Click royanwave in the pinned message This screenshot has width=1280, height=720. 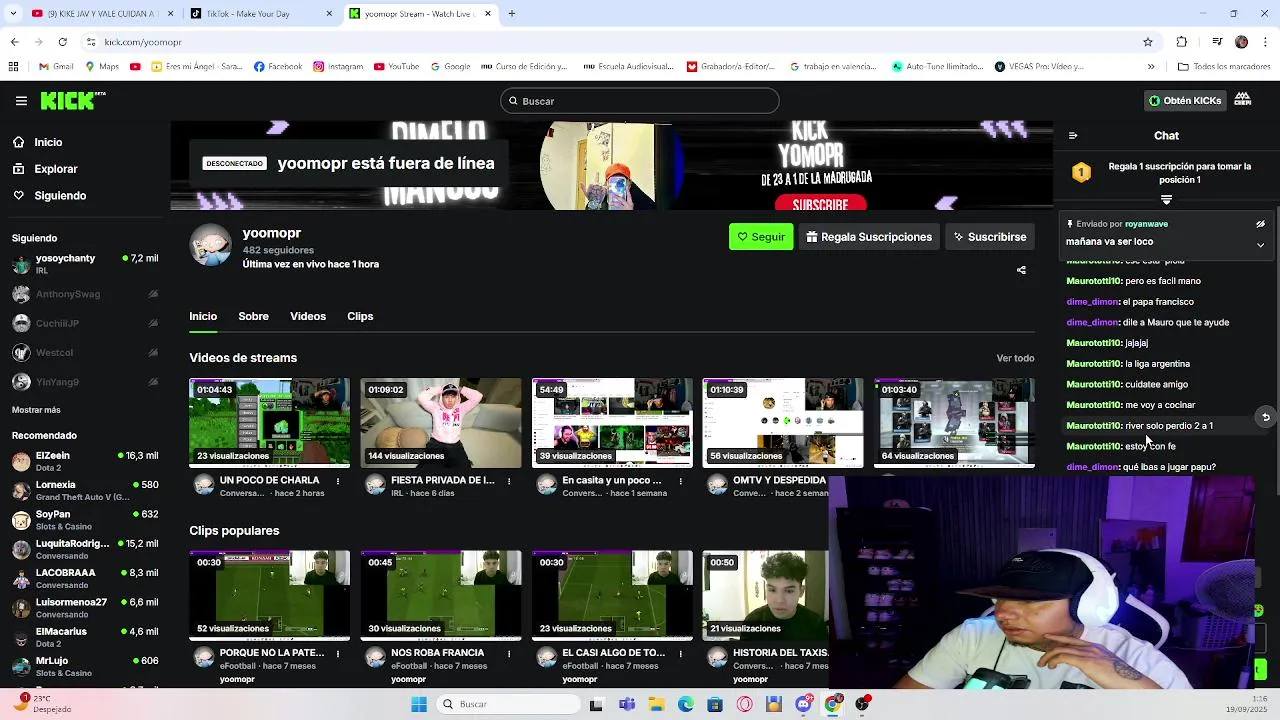(x=1146, y=225)
